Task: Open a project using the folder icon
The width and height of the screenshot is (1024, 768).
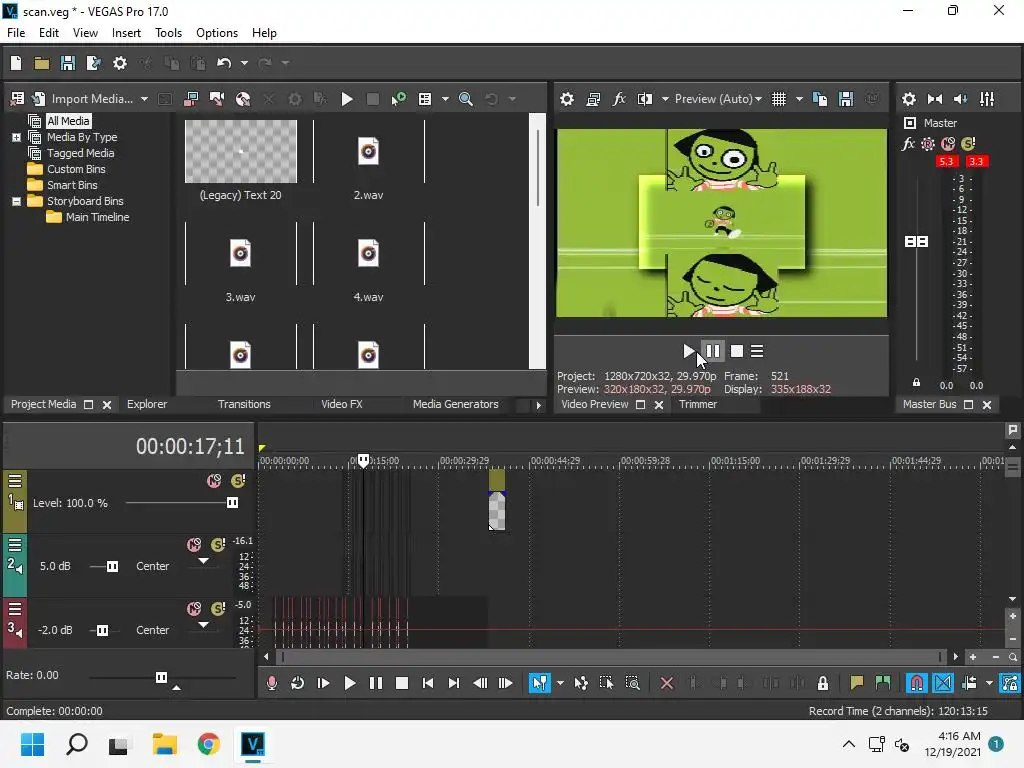Action: pos(42,63)
